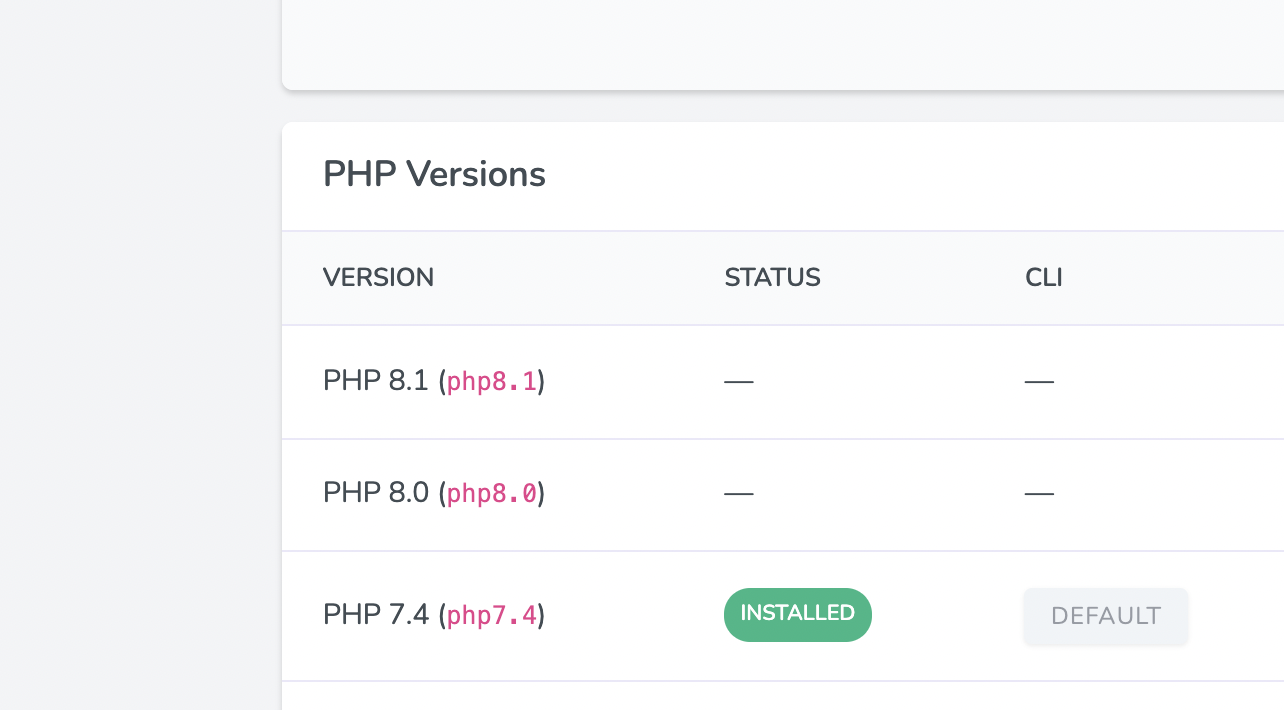
Task: Click the green INSTALLED status badge
Action: [797, 614]
